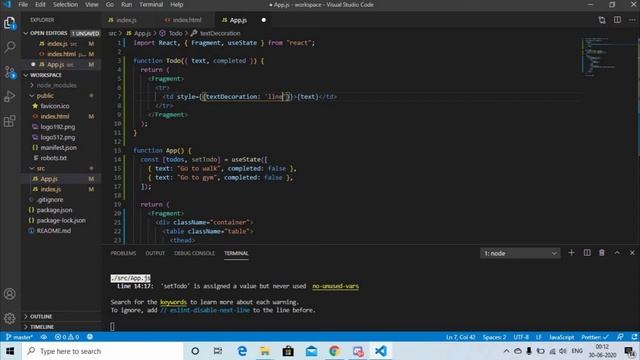The height and width of the screenshot is (360, 640).
Task: Expand the Timeline section
Action: click(x=61, y=327)
